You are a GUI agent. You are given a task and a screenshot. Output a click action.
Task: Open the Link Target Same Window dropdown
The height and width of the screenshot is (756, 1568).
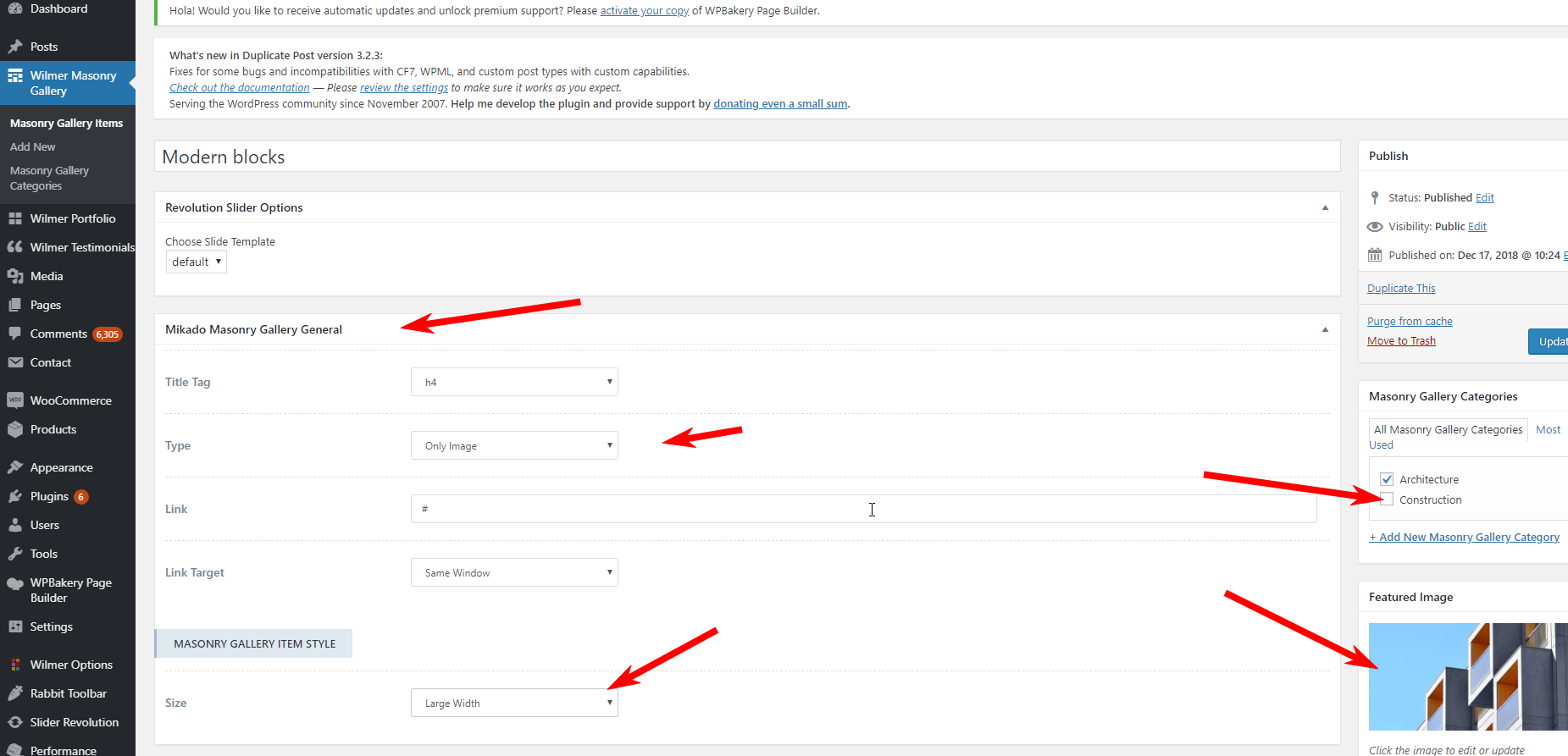514,572
